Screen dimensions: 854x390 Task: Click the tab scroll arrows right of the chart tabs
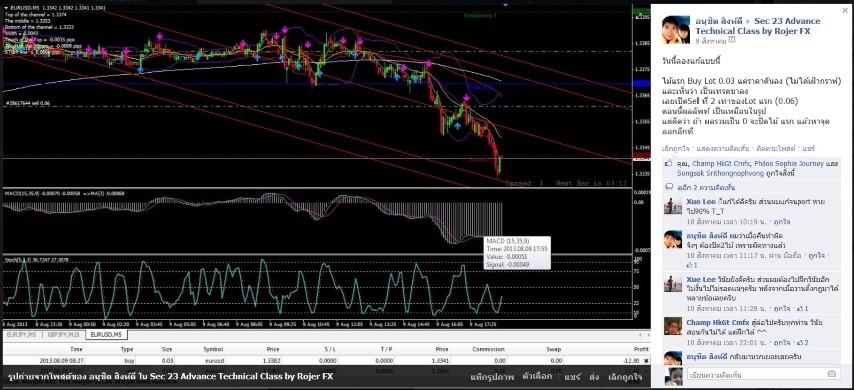[644, 335]
